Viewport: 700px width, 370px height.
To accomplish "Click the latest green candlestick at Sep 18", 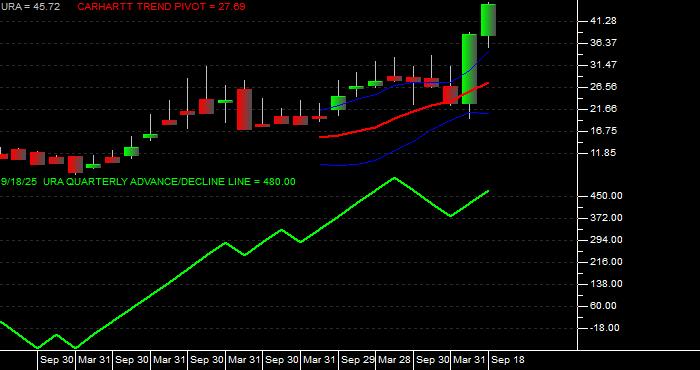I will (x=488, y=20).
